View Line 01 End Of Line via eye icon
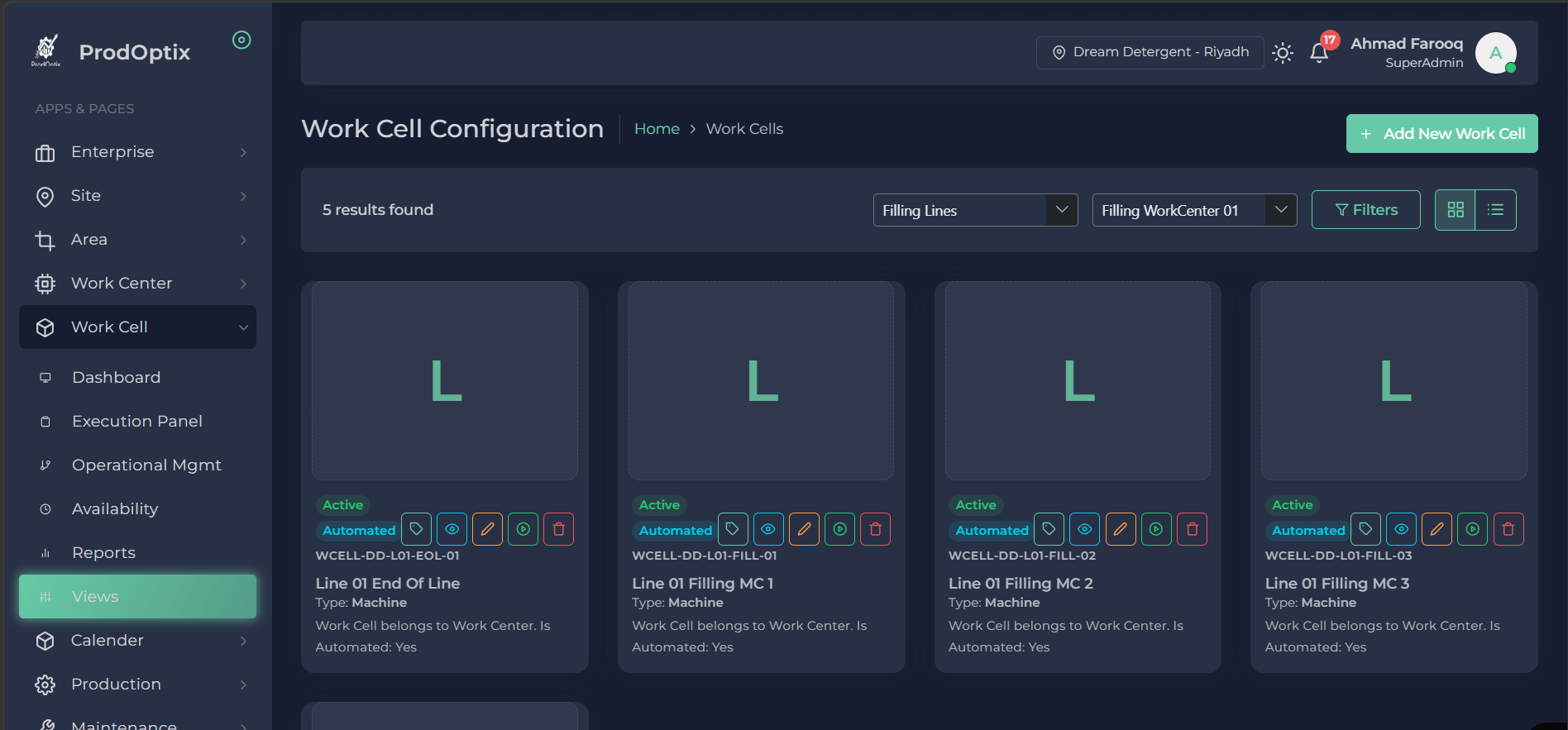This screenshot has height=730, width=1568. coord(452,529)
